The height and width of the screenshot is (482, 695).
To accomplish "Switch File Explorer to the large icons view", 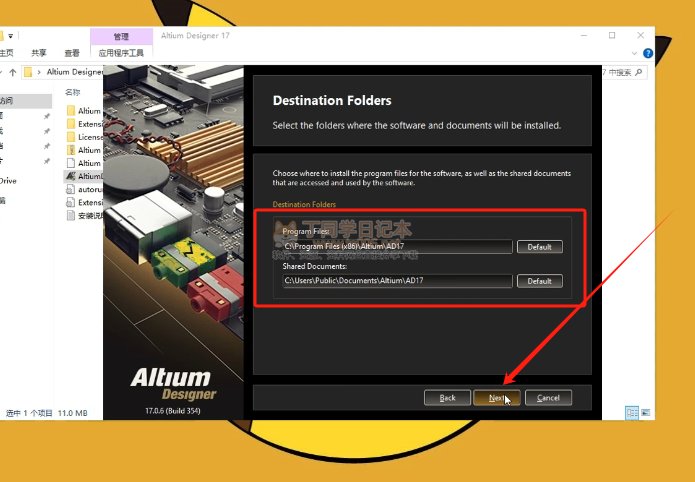I will [x=646, y=413].
